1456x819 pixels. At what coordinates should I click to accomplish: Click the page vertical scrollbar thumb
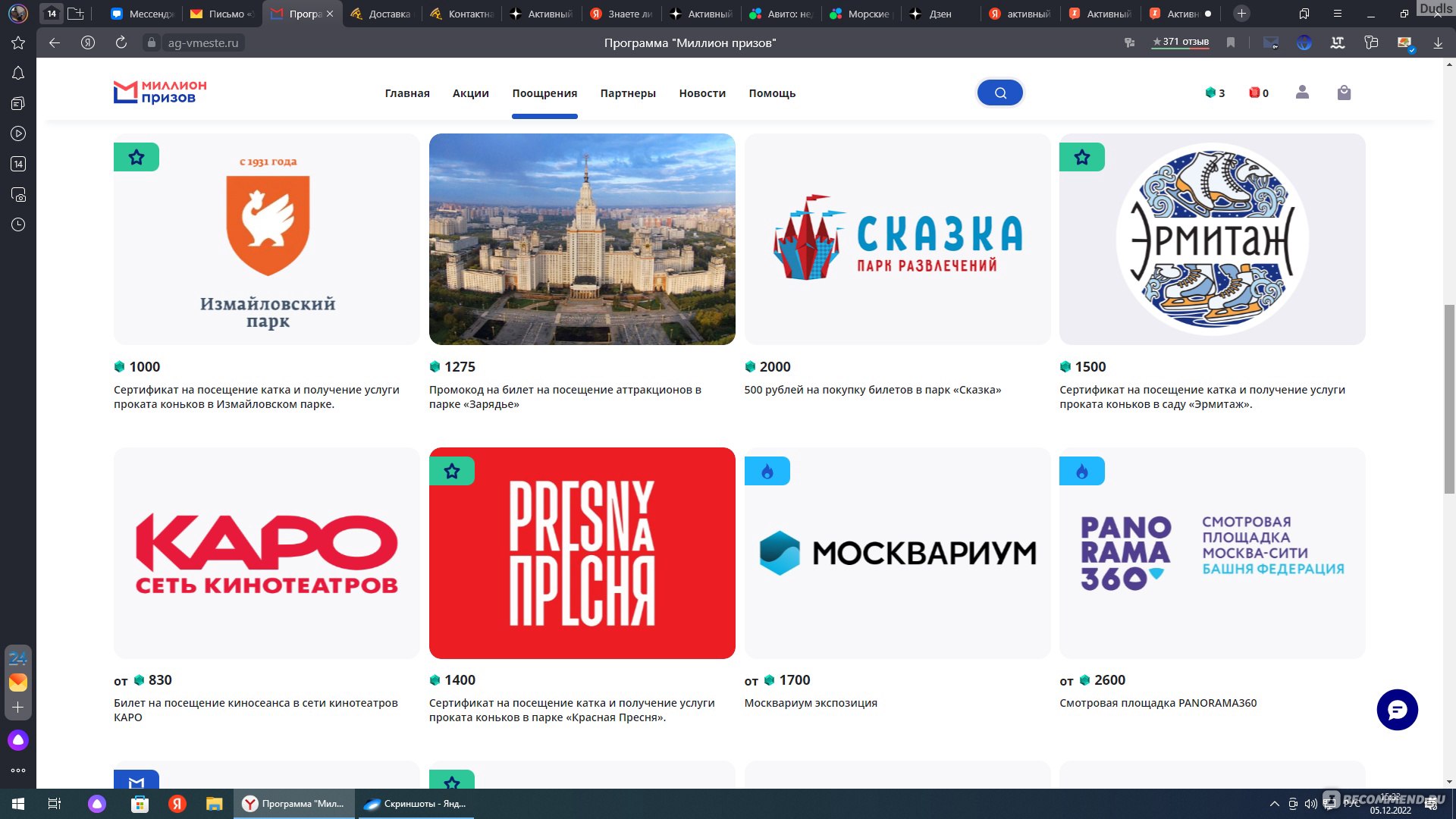pyautogui.click(x=1449, y=399)
